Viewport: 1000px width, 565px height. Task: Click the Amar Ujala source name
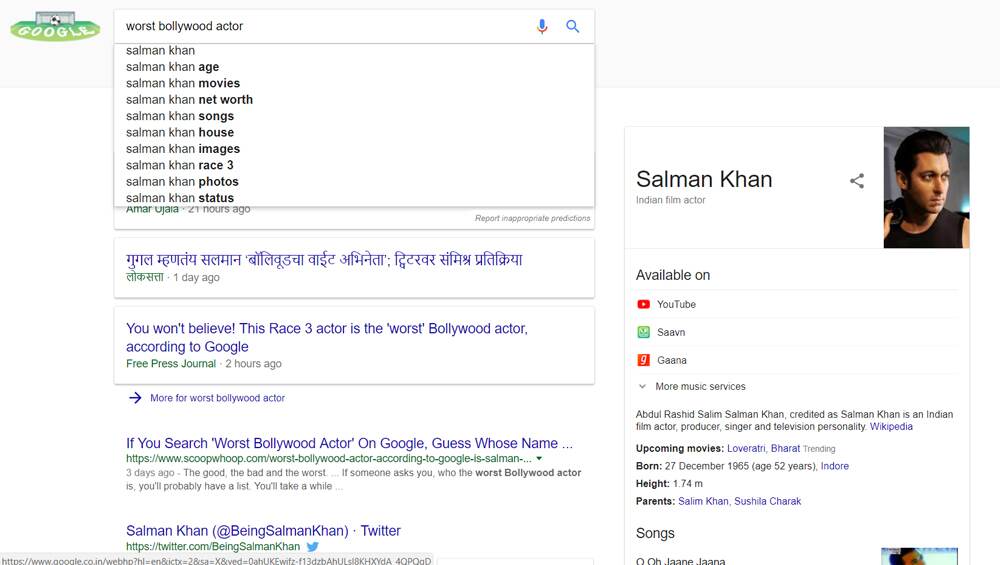[x=152, y=209]
